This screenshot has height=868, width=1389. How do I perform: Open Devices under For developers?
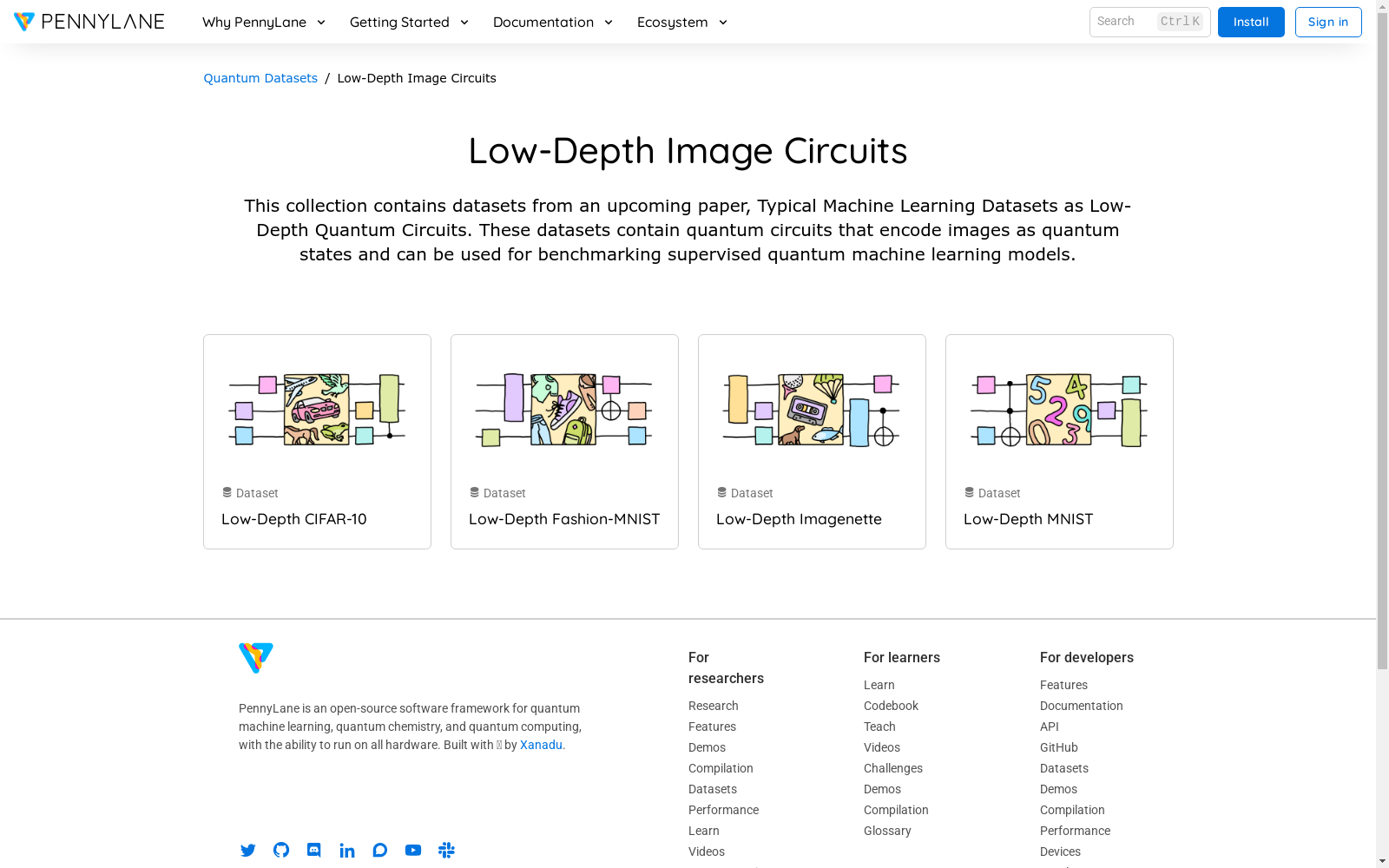[1060, 852]
